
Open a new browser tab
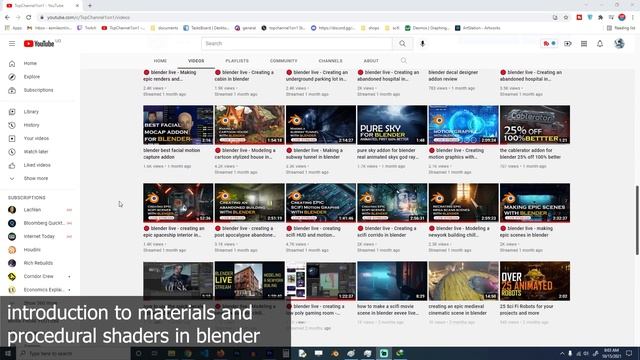click(x=90, y=6)
